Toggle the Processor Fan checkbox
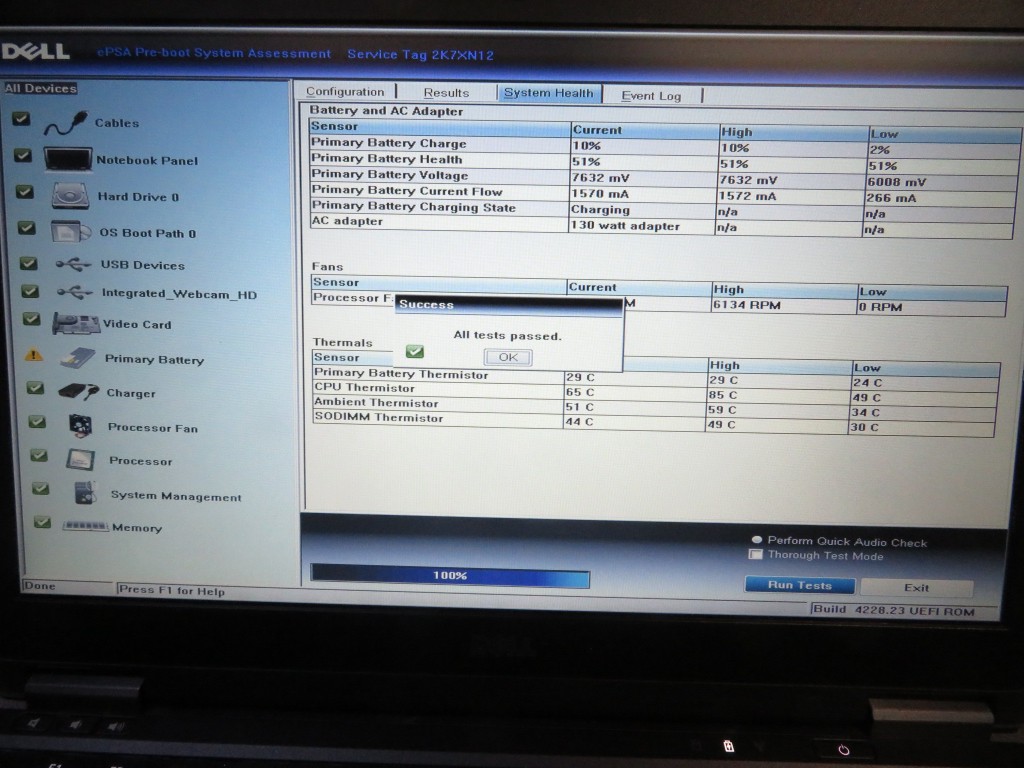This screenshot has height=768, width=1024. (37, 422)
